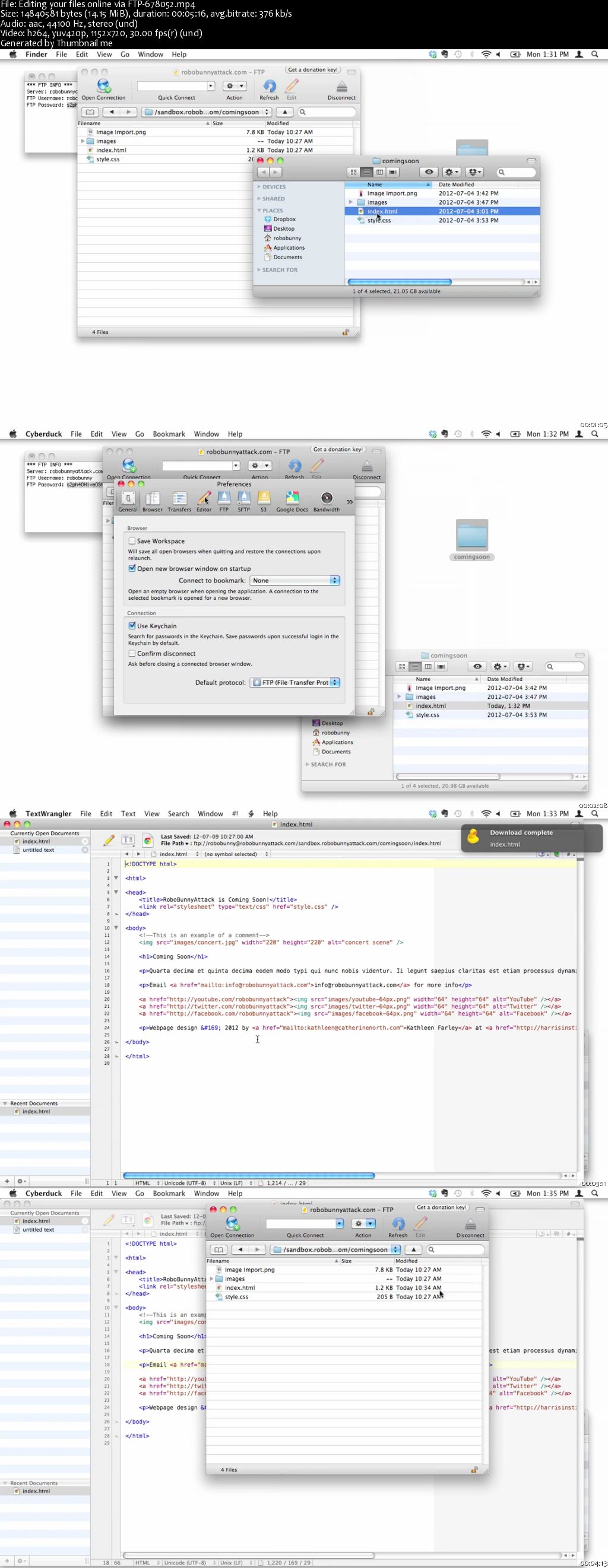
Task: Click the Disconnect eject icon in the 1:31 PM frame
Action: pos(342,87)
